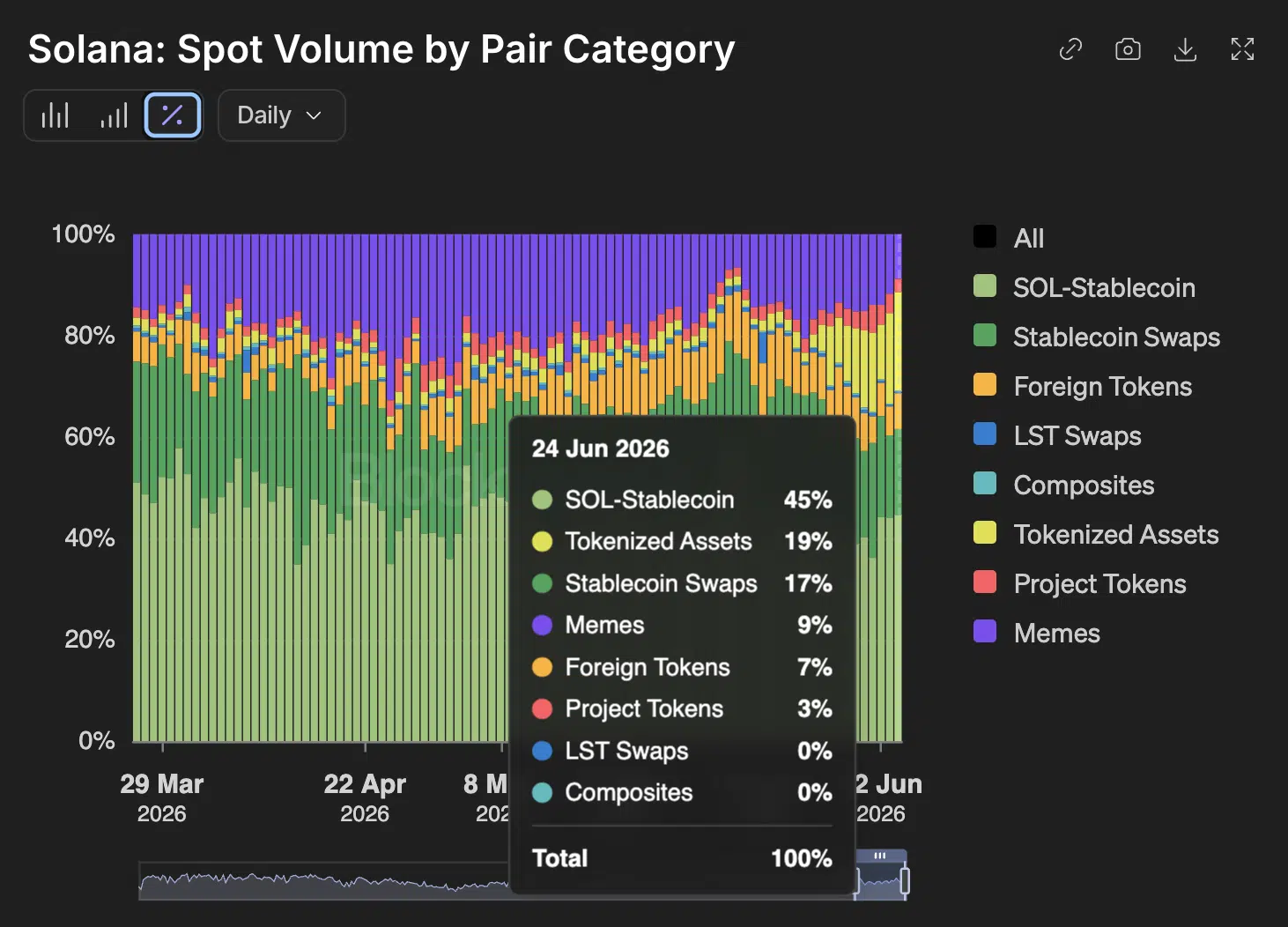Click the 0% y-axis label
1288x927 pixels.
click(x=97, y=740)
